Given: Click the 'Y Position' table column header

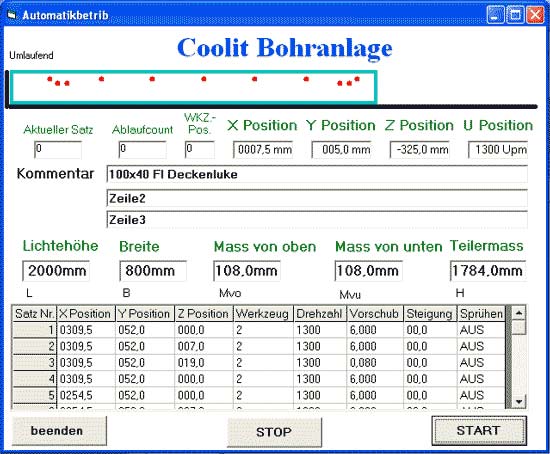Looking at the screenshot, I should 145,314.
